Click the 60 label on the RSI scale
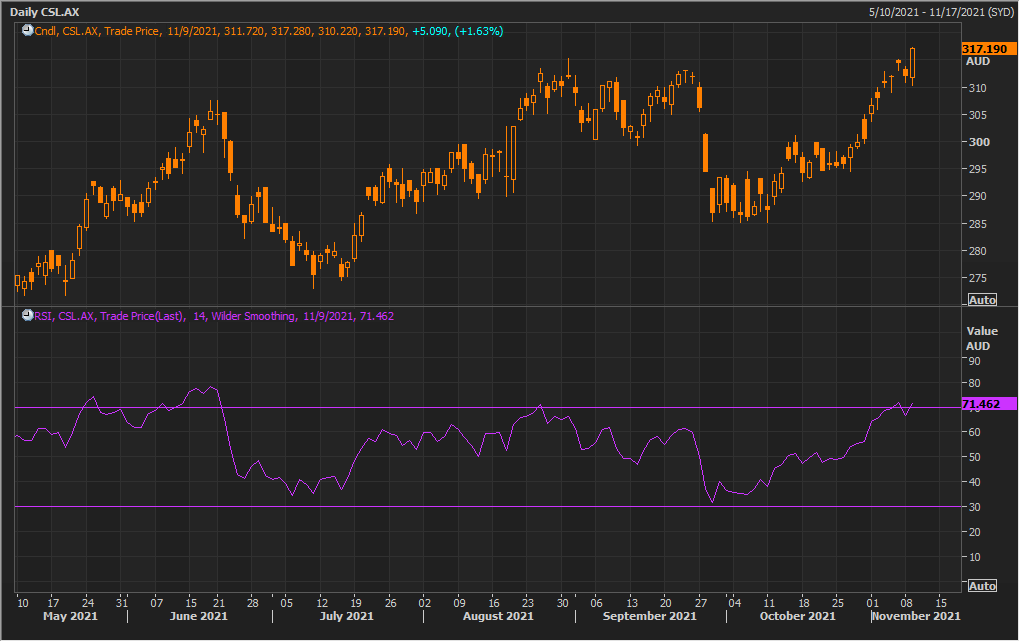Viewport: 1020px width, 642px height. click(974, 433)
